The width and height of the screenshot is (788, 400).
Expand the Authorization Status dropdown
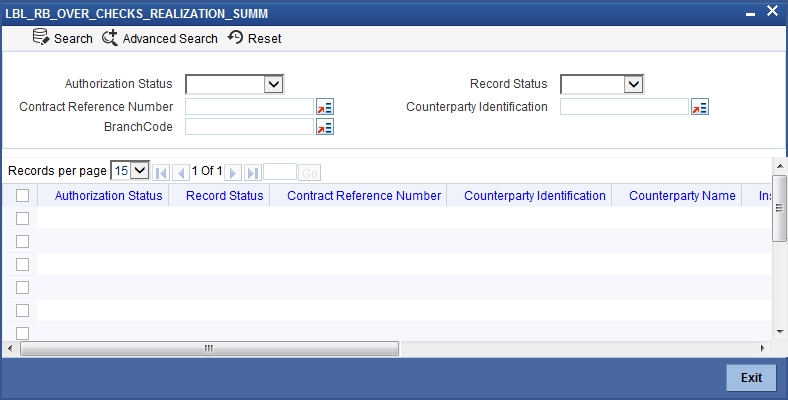pos(273,84)
